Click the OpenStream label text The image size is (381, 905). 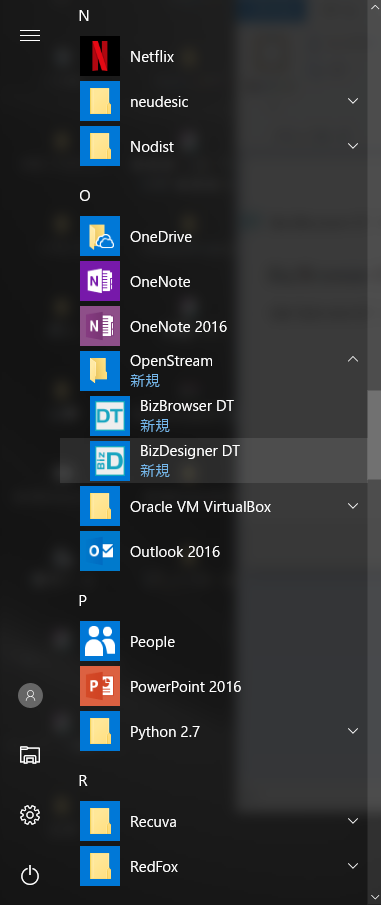(171, 361)
